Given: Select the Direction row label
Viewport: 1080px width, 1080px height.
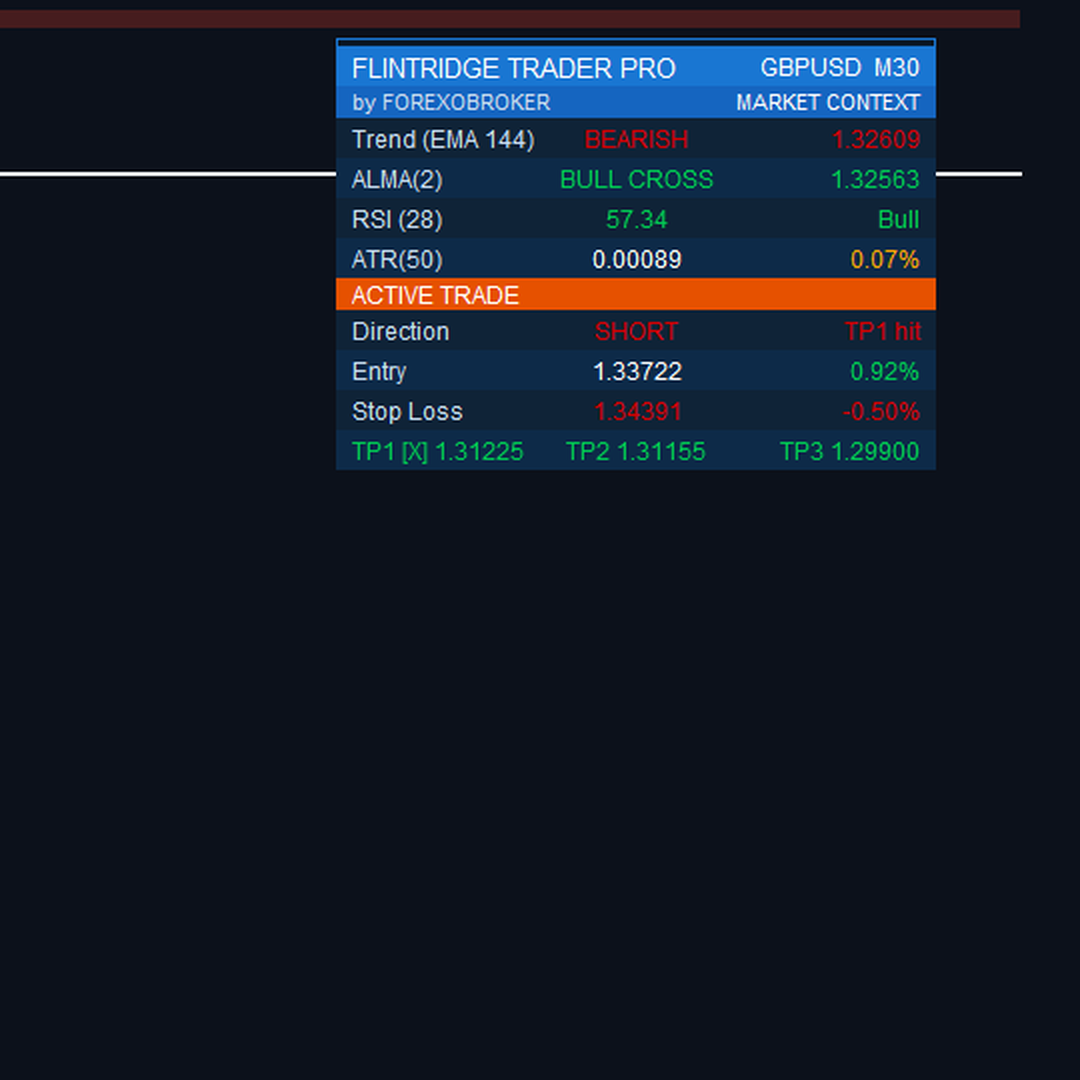Looking at the screenshot, I should [x=400, y=332].
